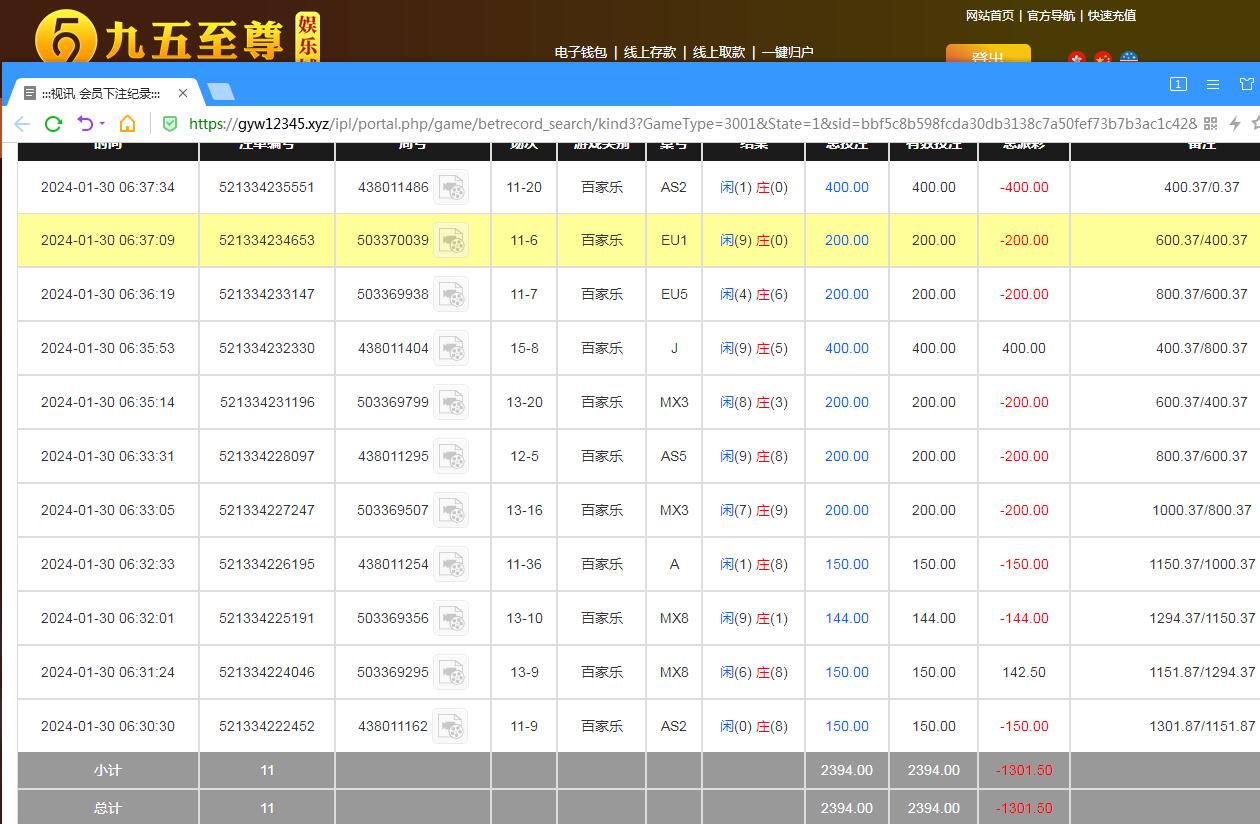The width and height of the screenshot is (1260, 824).
Task: Open video replay for round 503369938
Action: (x=451, y=295)
